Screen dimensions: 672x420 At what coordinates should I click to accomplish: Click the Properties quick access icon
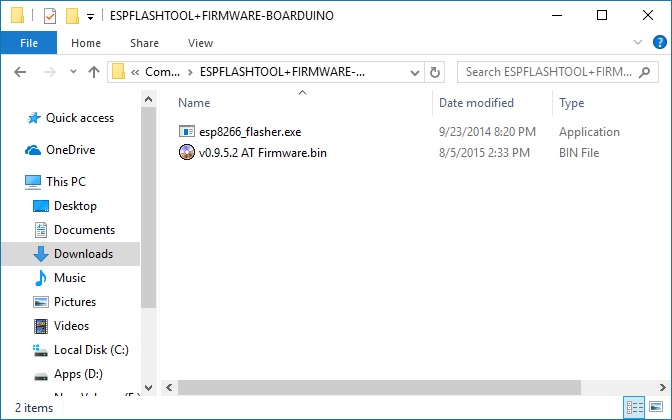50,16
